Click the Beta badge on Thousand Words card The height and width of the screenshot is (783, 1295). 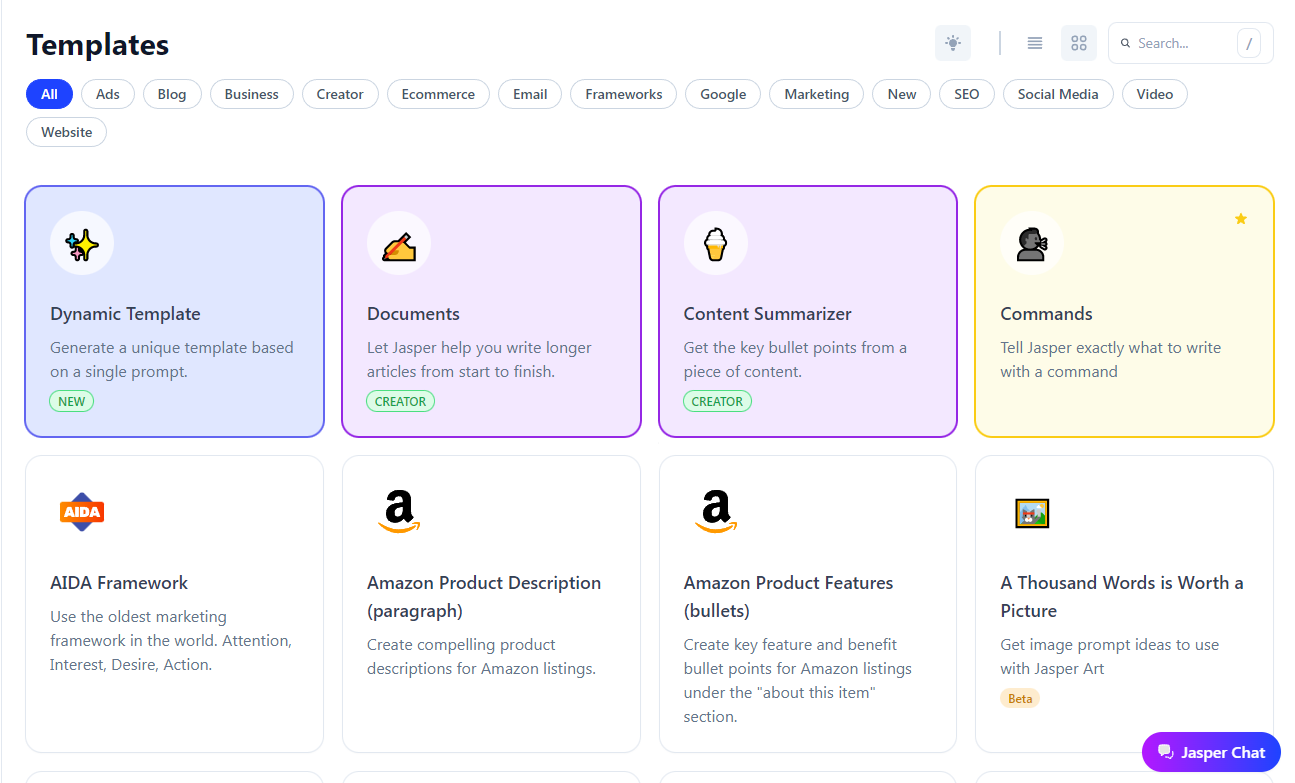1020,698
